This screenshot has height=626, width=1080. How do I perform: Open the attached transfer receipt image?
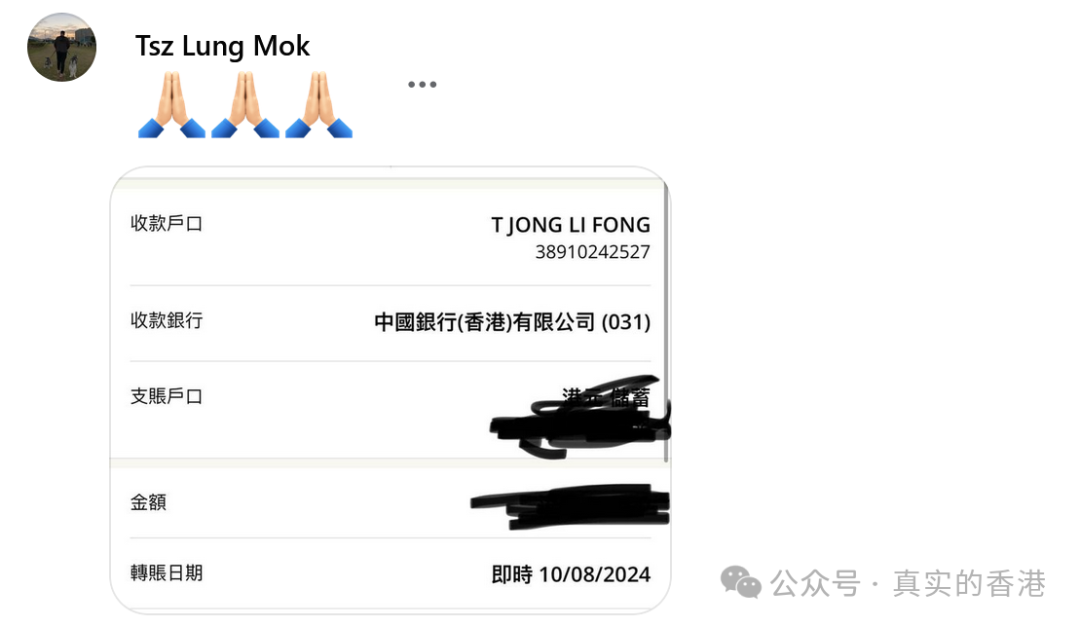coord(391,390)
